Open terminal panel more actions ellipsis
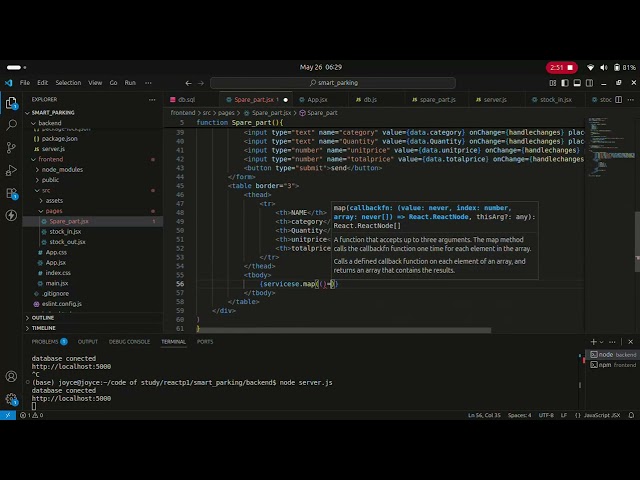The image size is (640, 480). pos(612,342)
